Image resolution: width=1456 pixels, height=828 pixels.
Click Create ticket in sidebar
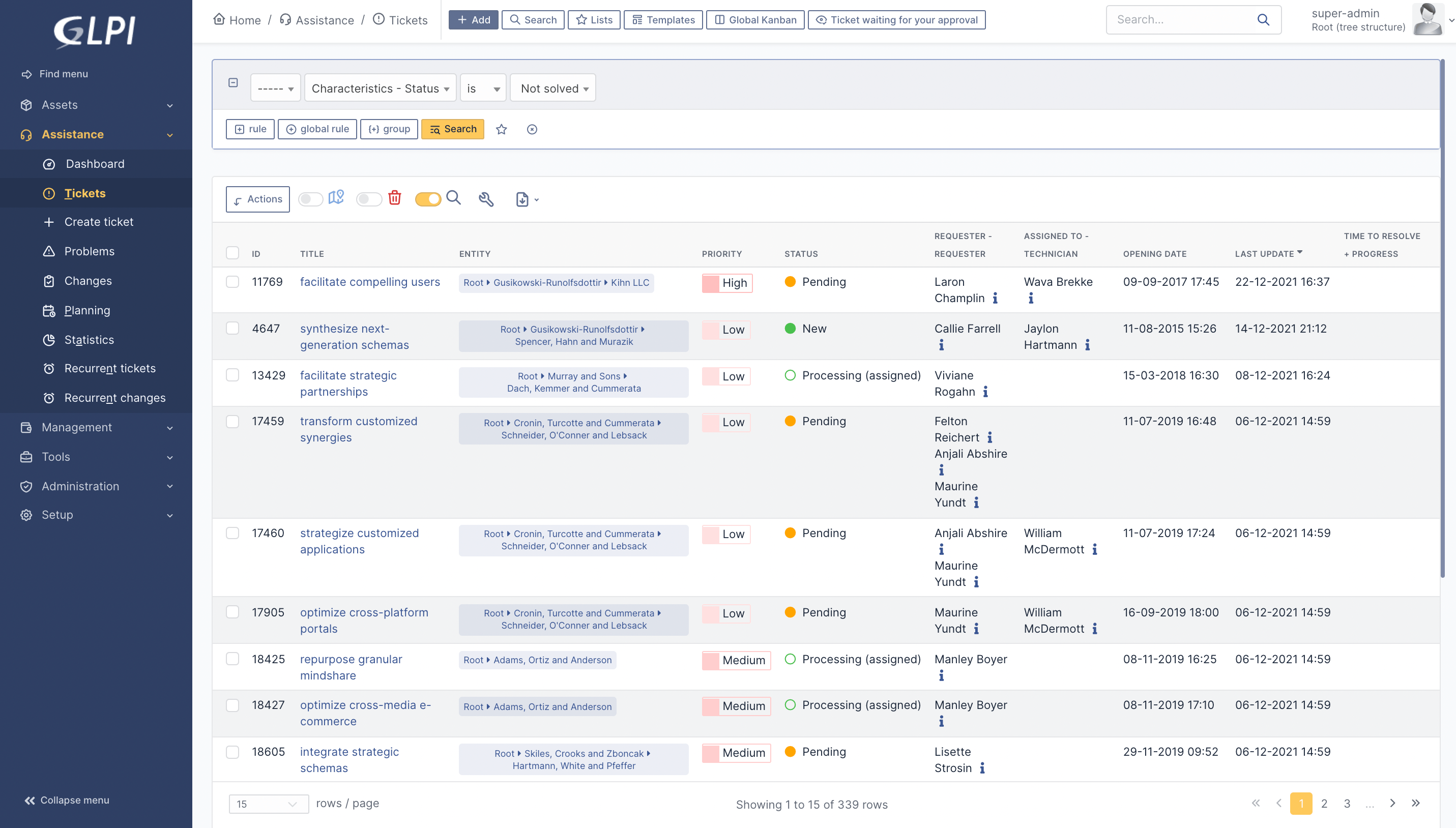(99, 221)
